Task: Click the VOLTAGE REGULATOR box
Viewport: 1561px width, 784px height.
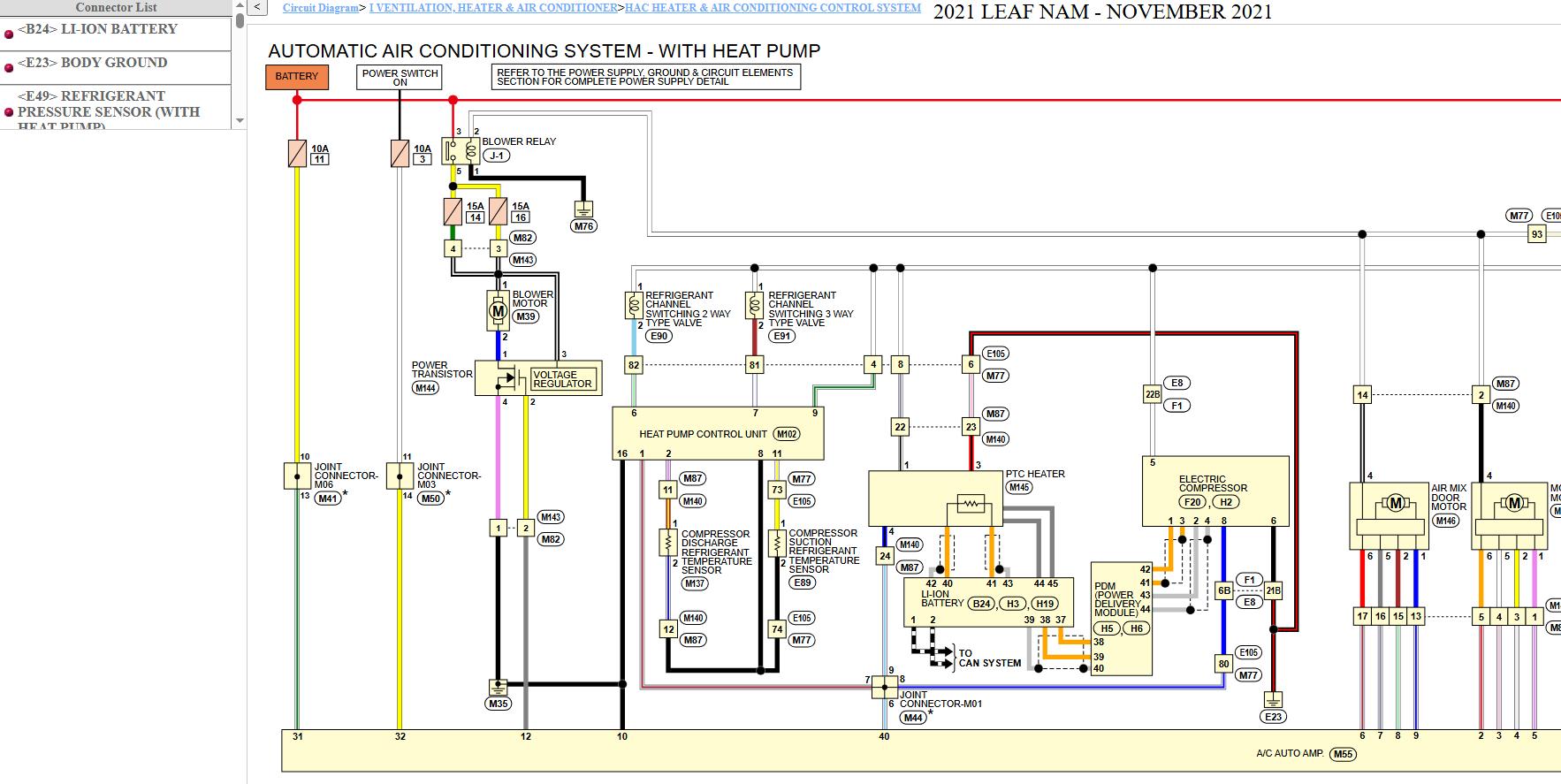Action: 563,379
